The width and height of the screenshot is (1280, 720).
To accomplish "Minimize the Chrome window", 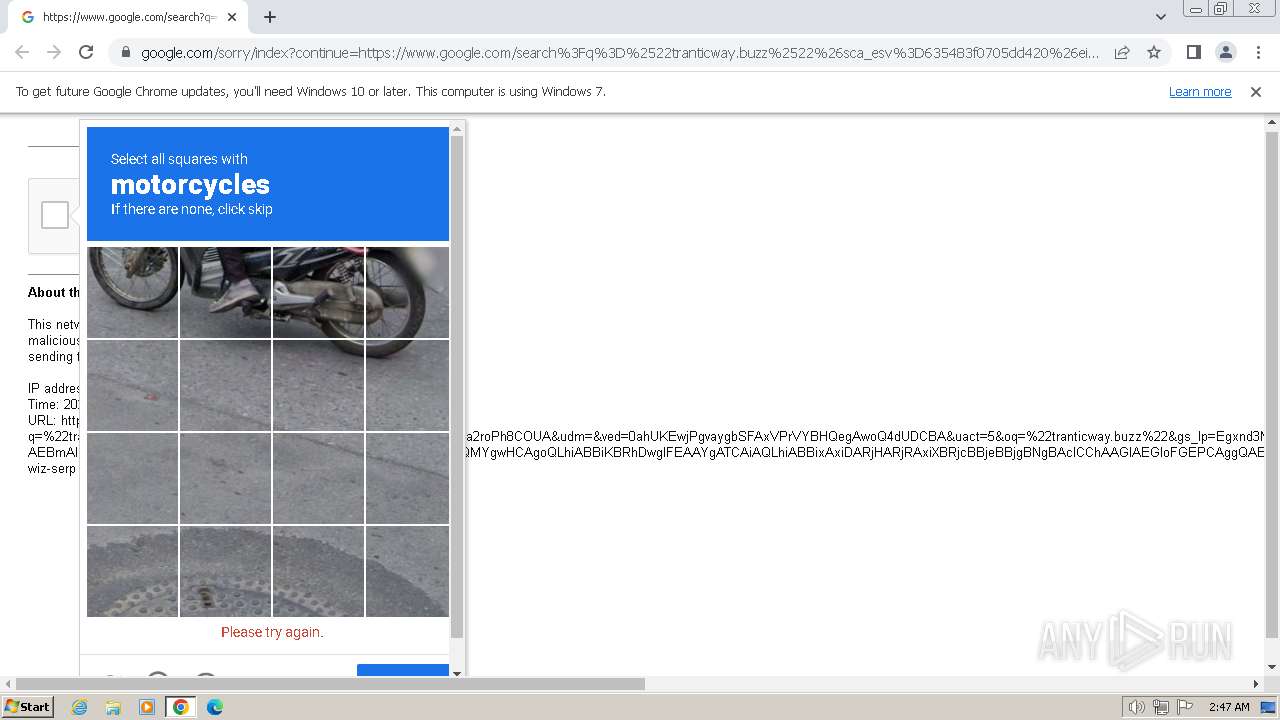I will (1195, 9).
